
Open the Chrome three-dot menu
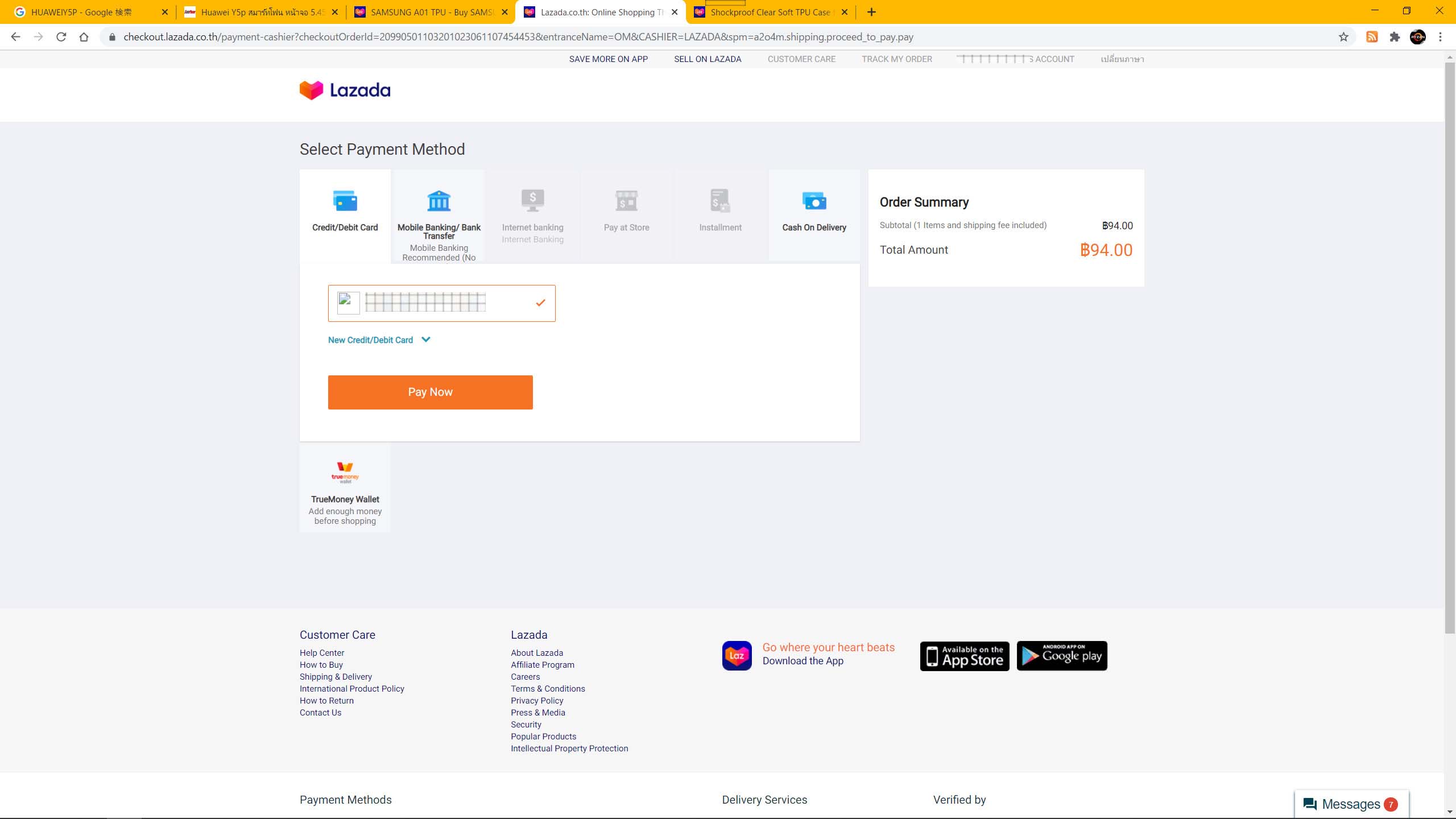1441,37
